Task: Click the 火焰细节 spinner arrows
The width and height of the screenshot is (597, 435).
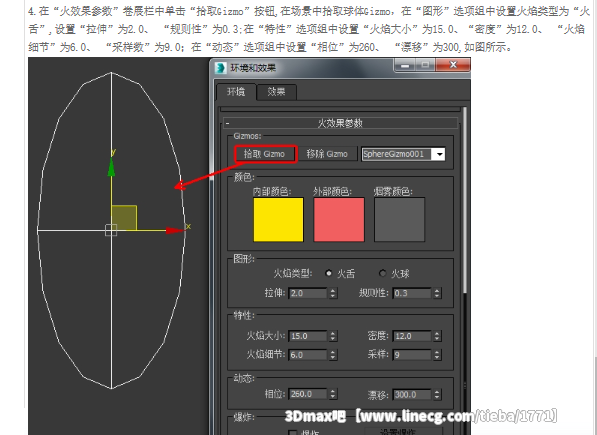Action: 333,355
